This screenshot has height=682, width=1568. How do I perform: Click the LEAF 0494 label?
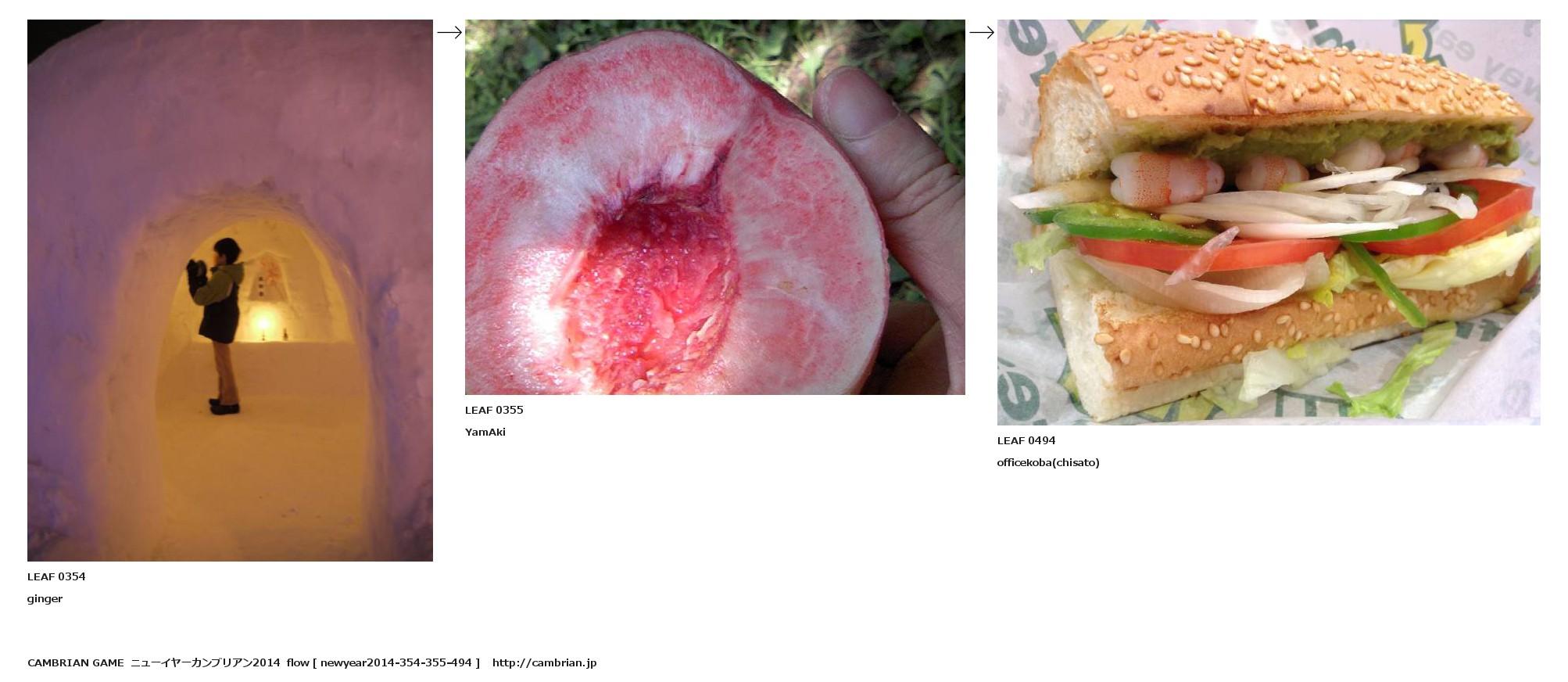point(1026,440)
